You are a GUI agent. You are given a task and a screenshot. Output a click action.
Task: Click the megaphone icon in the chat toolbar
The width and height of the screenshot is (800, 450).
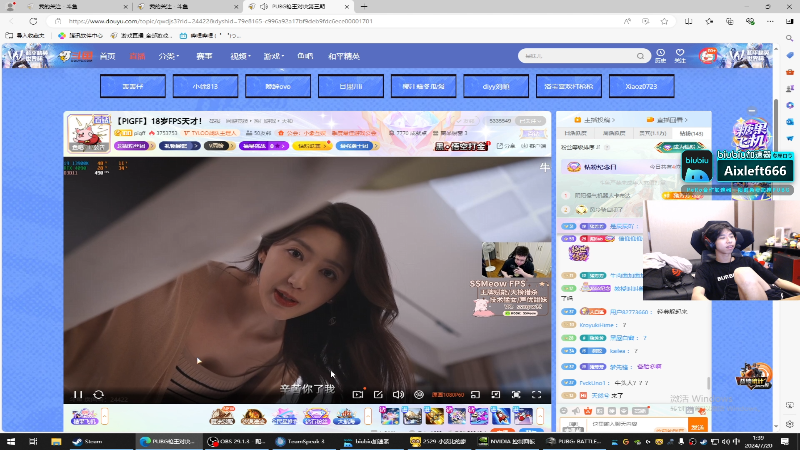tap(576, 411)
